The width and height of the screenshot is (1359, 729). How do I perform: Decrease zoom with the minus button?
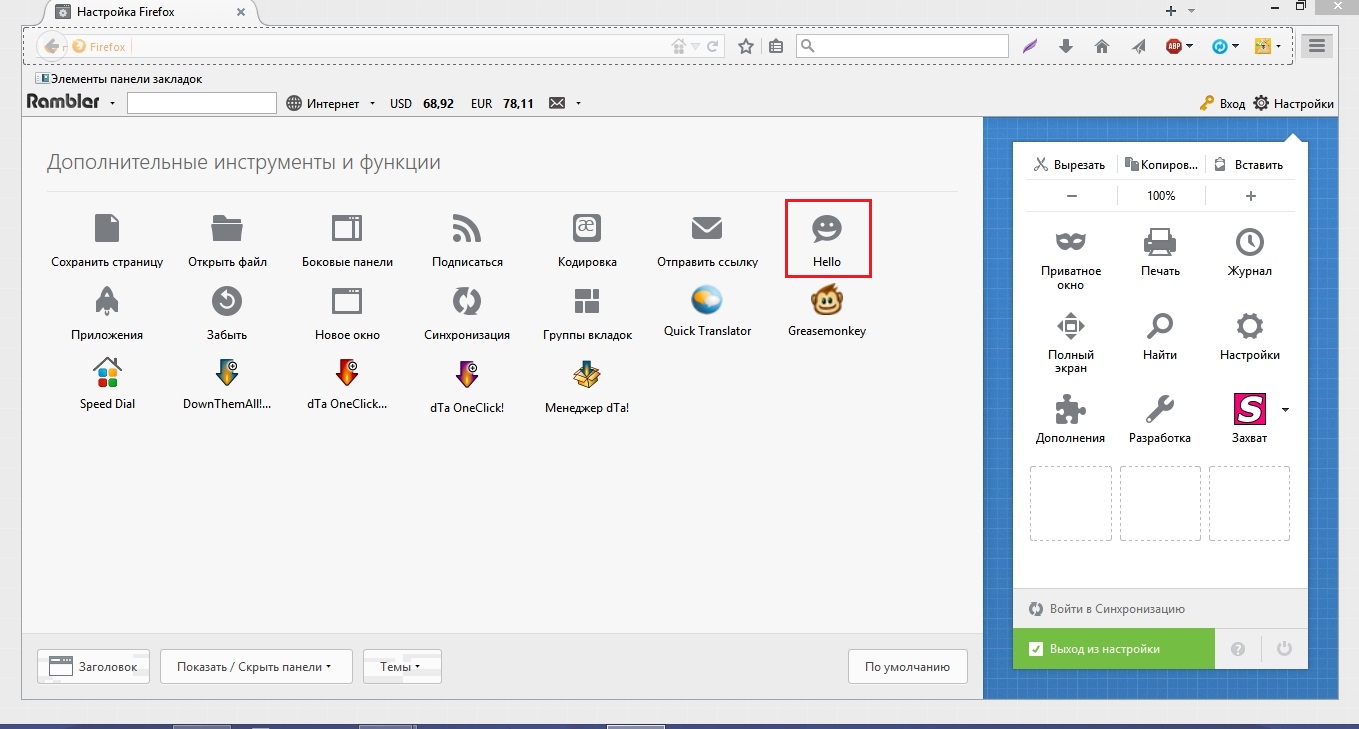coord(1072,196)
